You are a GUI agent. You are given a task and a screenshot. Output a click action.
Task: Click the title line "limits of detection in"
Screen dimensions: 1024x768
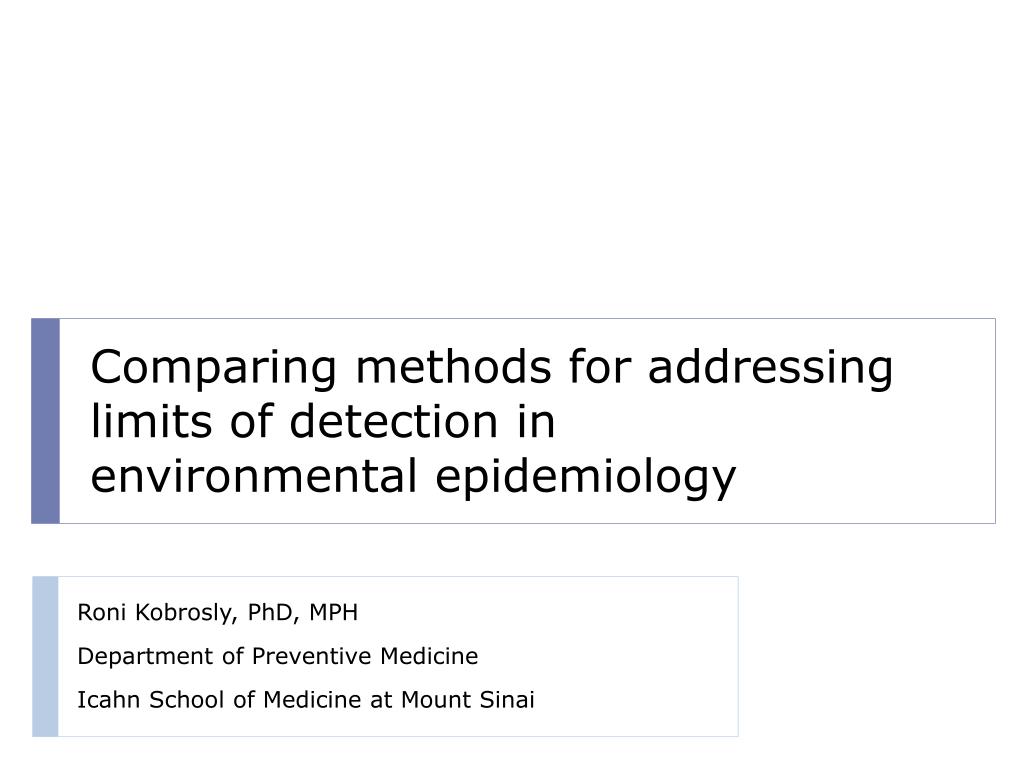(323, 421)
